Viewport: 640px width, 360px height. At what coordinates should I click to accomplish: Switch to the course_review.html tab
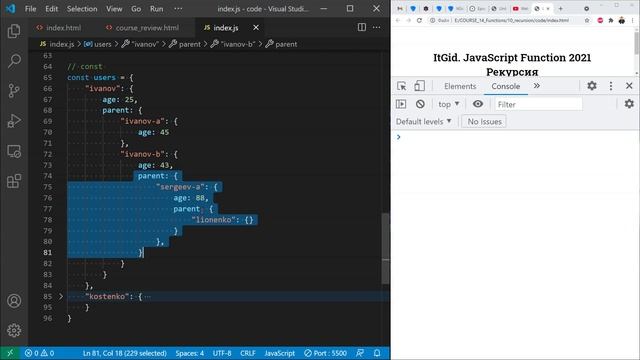147,28
